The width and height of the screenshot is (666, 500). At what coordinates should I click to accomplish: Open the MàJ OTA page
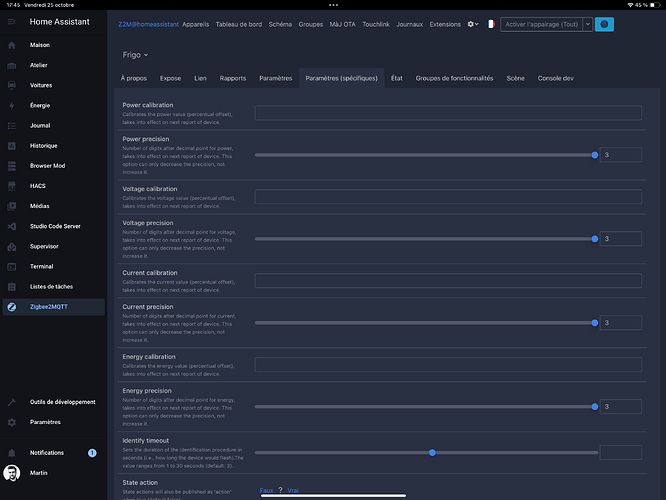coord(342,24)
